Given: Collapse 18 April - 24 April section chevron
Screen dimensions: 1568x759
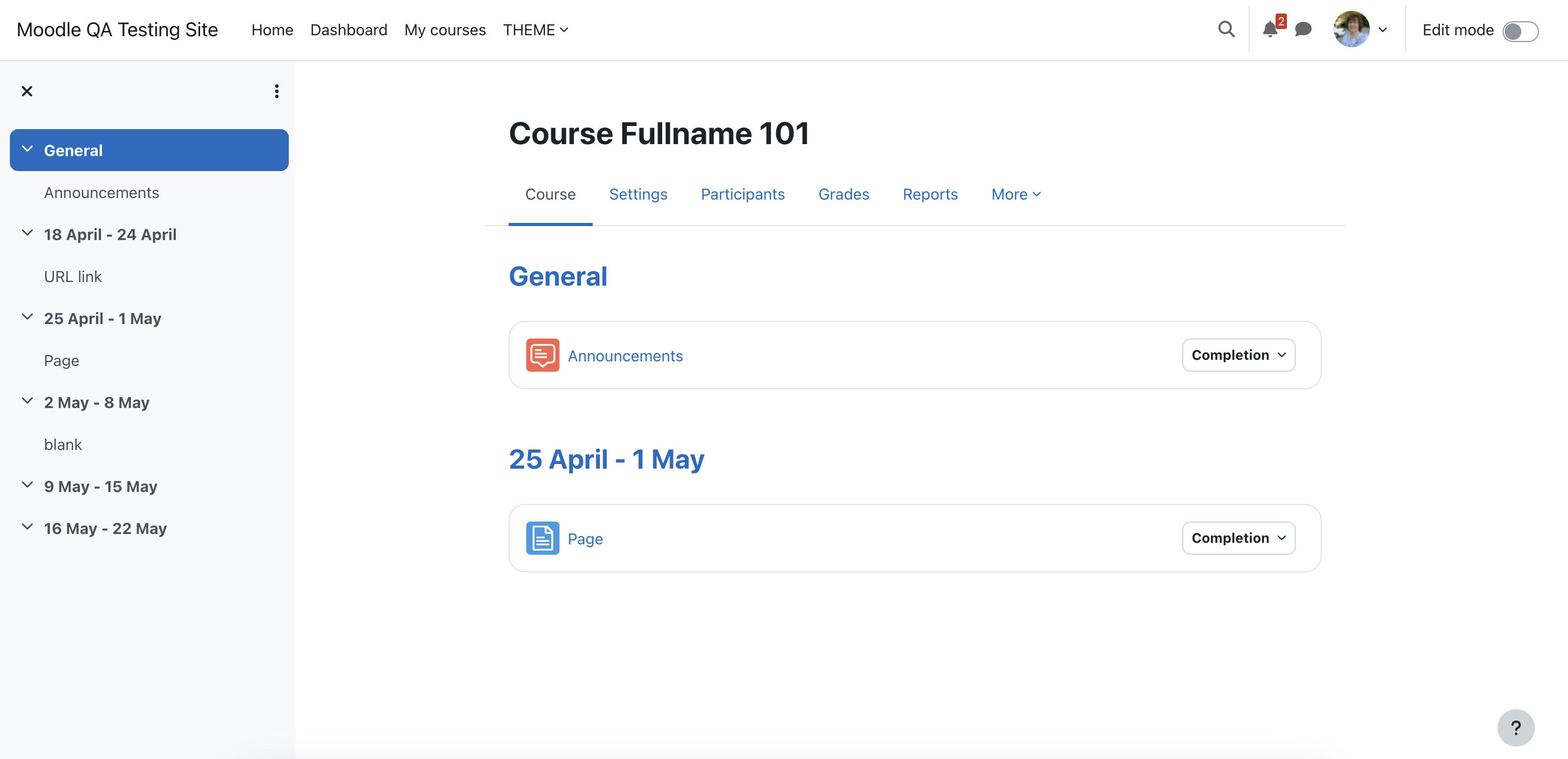Looking at the screenshot, I should [x=27, y=233].
